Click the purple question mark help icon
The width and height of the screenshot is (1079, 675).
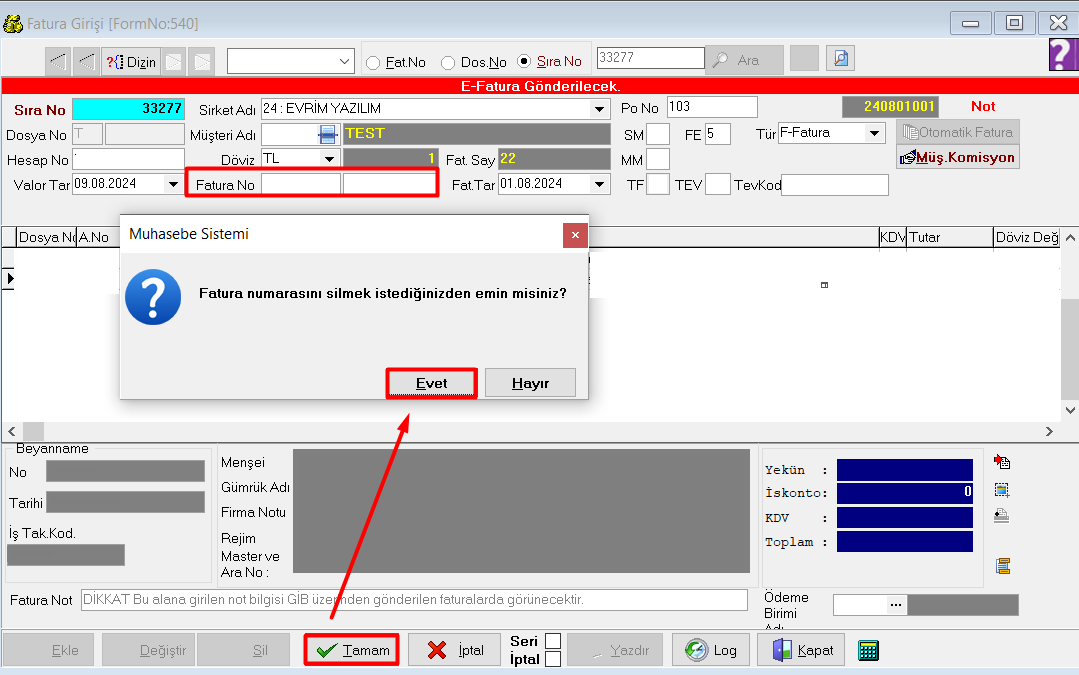[1062, 55]
